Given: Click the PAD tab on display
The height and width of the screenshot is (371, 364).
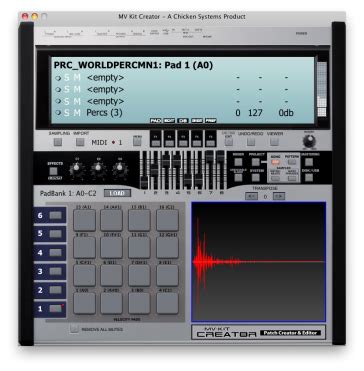Looking at the screenshot, I should tap(156, 121).
